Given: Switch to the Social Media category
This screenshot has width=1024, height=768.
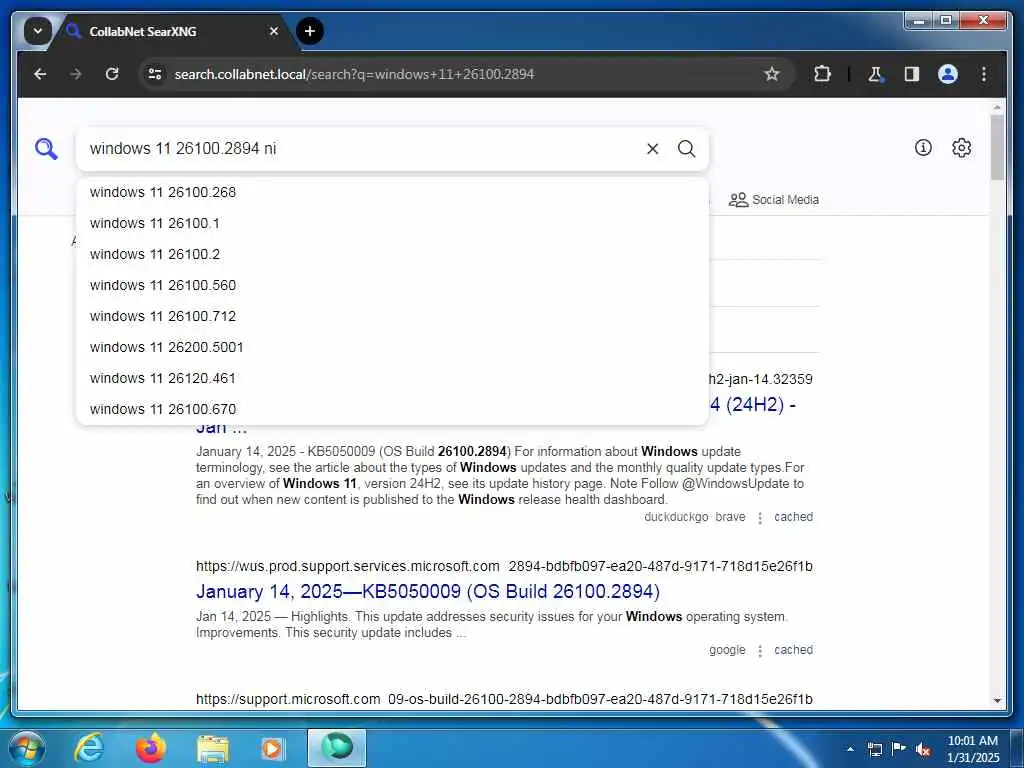Looking at the screenshot, I should coord(774,200).
